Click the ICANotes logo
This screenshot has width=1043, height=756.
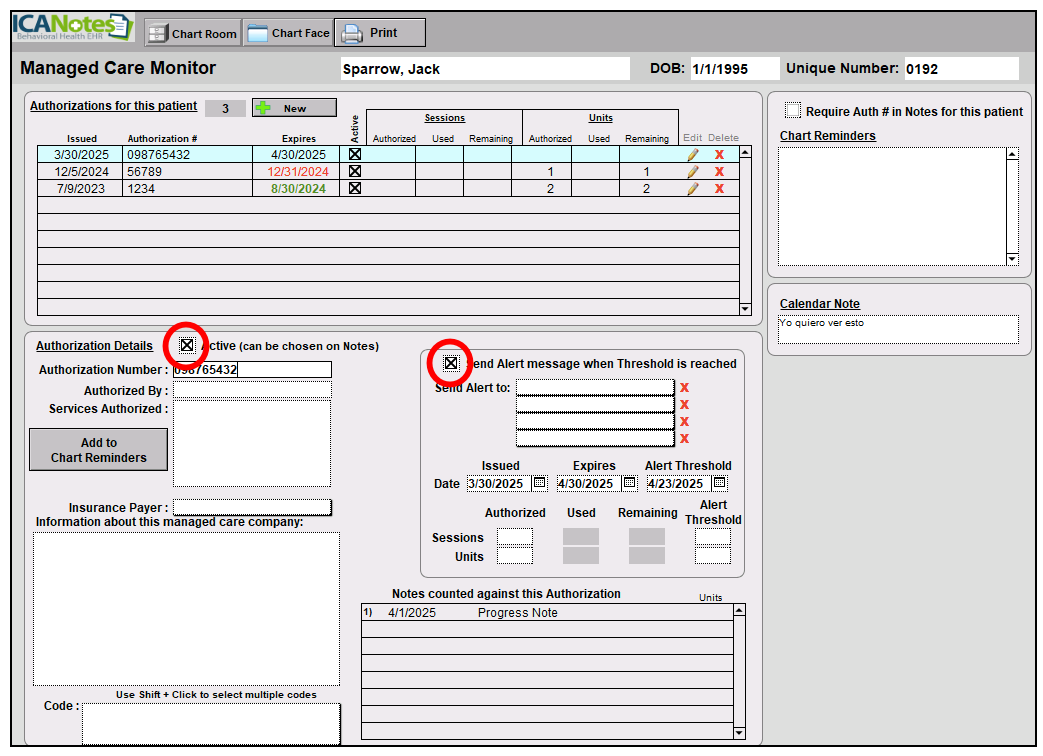[72, 27]
